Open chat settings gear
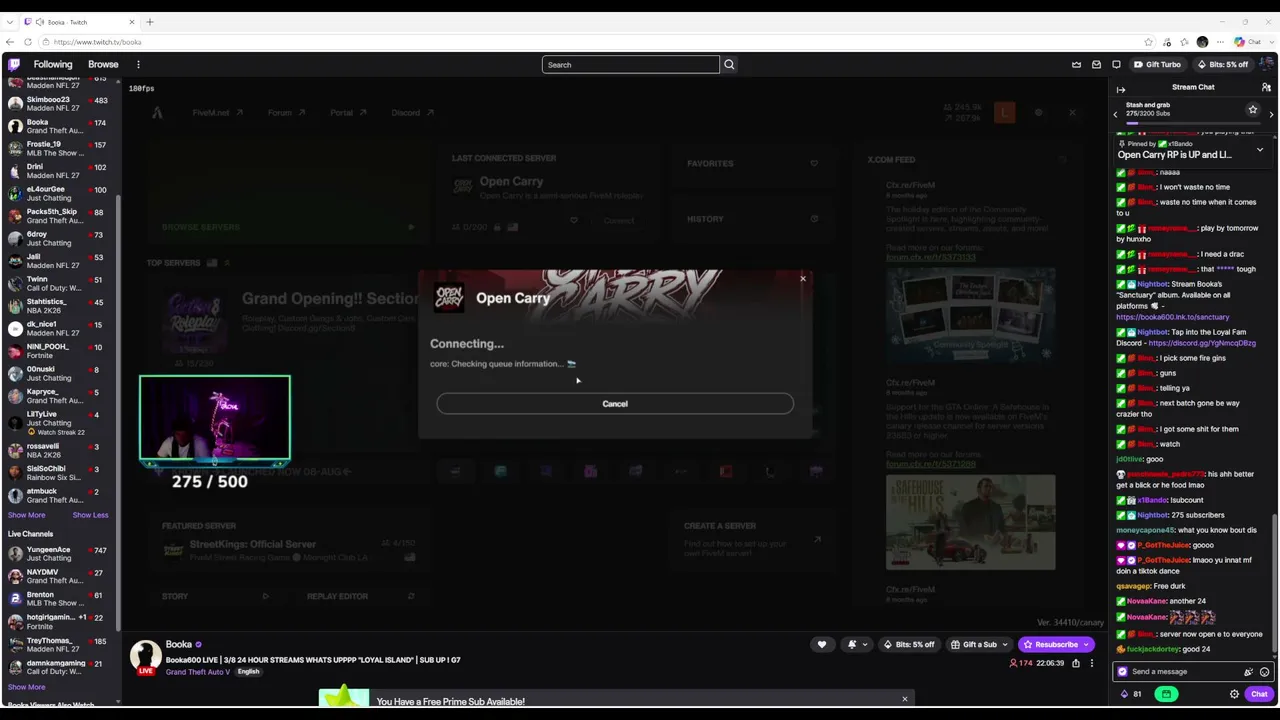 tap(1234, 694)
